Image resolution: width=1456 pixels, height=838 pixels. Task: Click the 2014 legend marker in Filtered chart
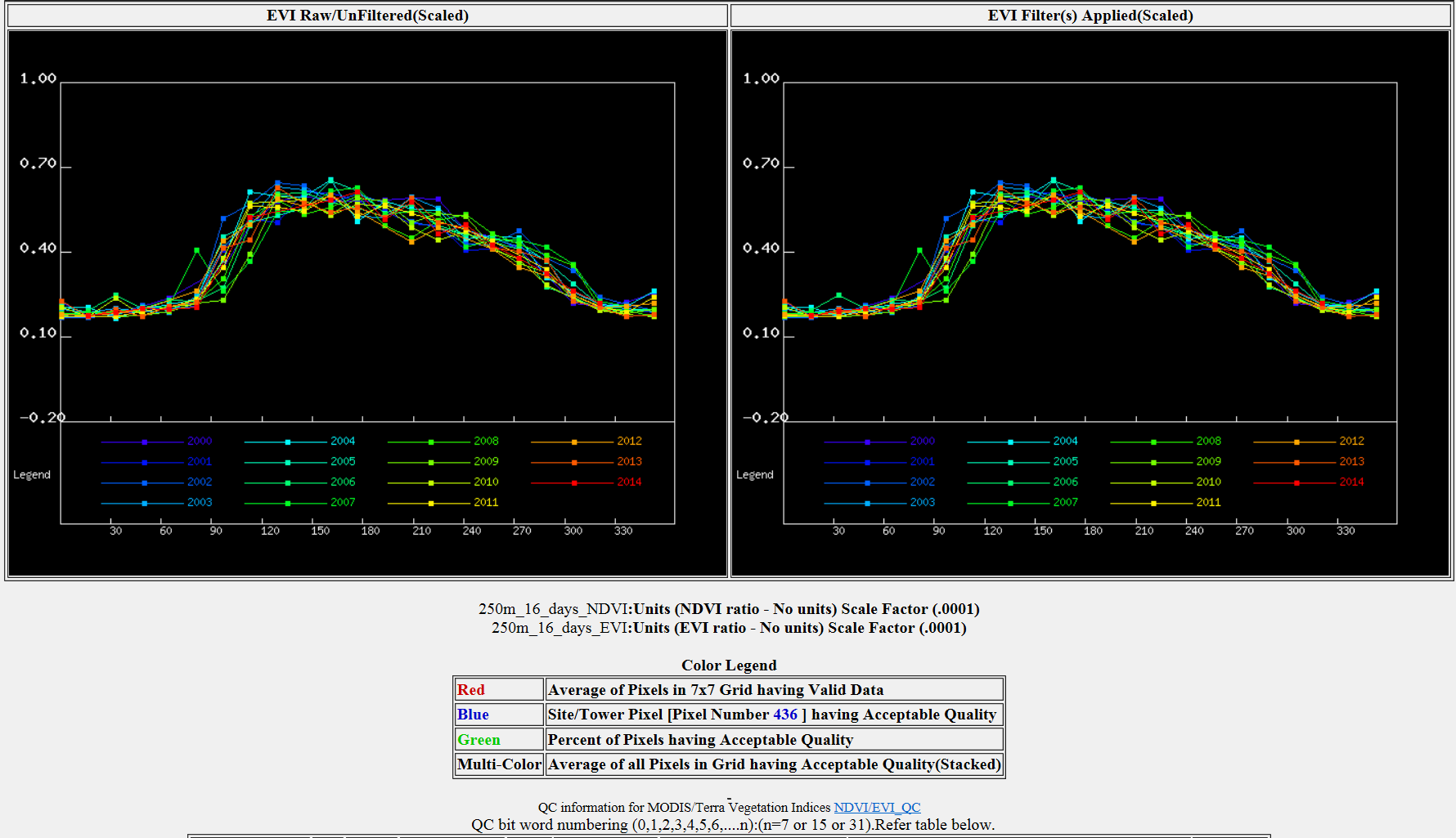tap(1296, 482)
